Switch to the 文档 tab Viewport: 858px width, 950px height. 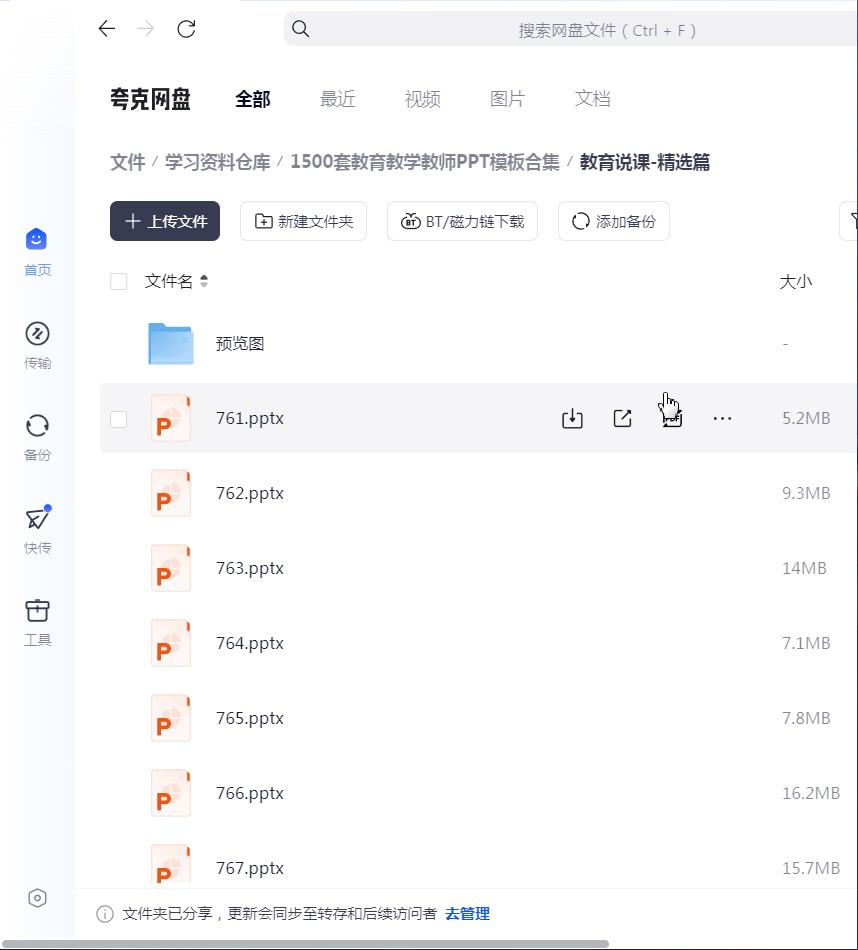coord(592,99)
